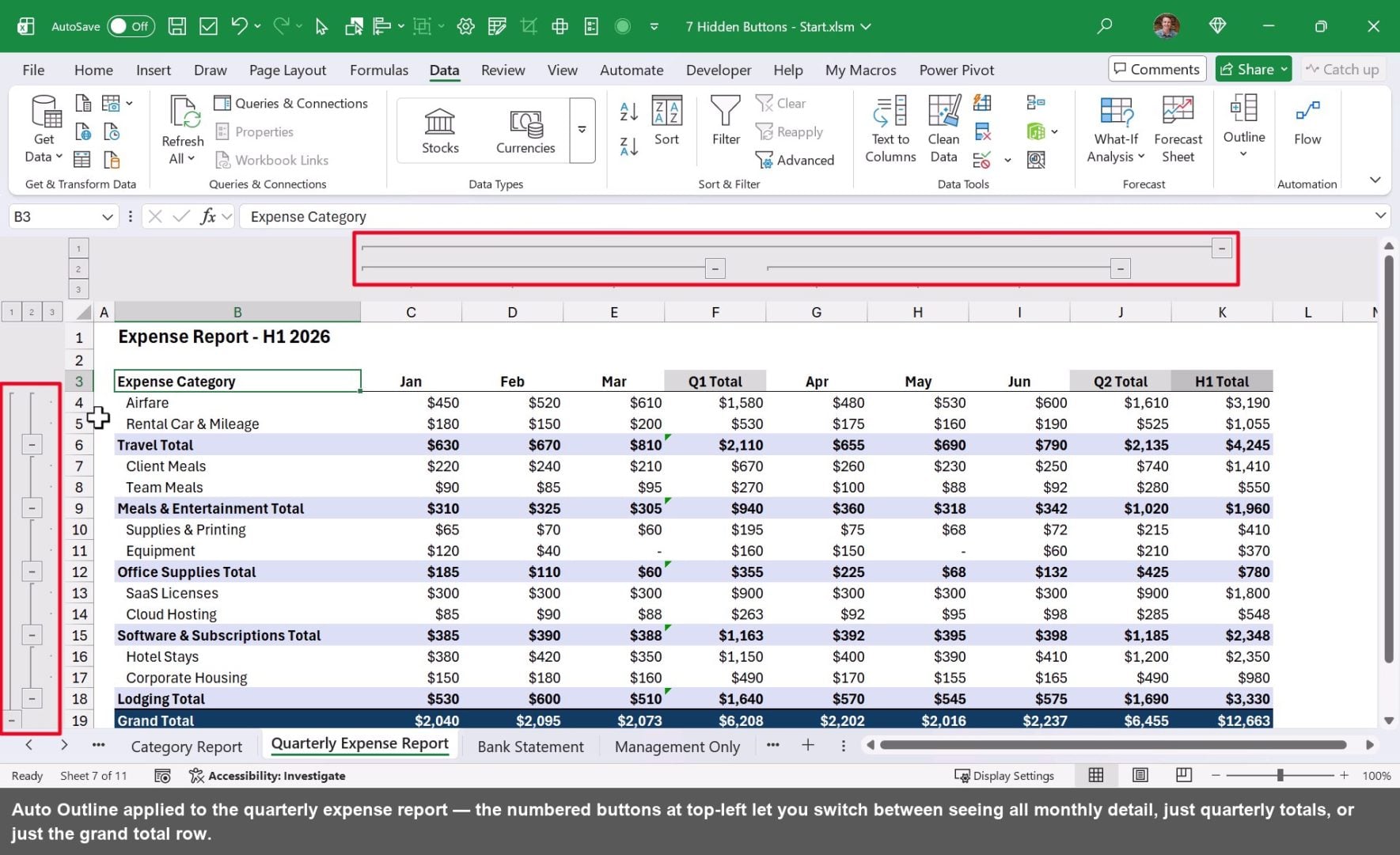Collapse the Lodging Total row group

pos(32,698)
